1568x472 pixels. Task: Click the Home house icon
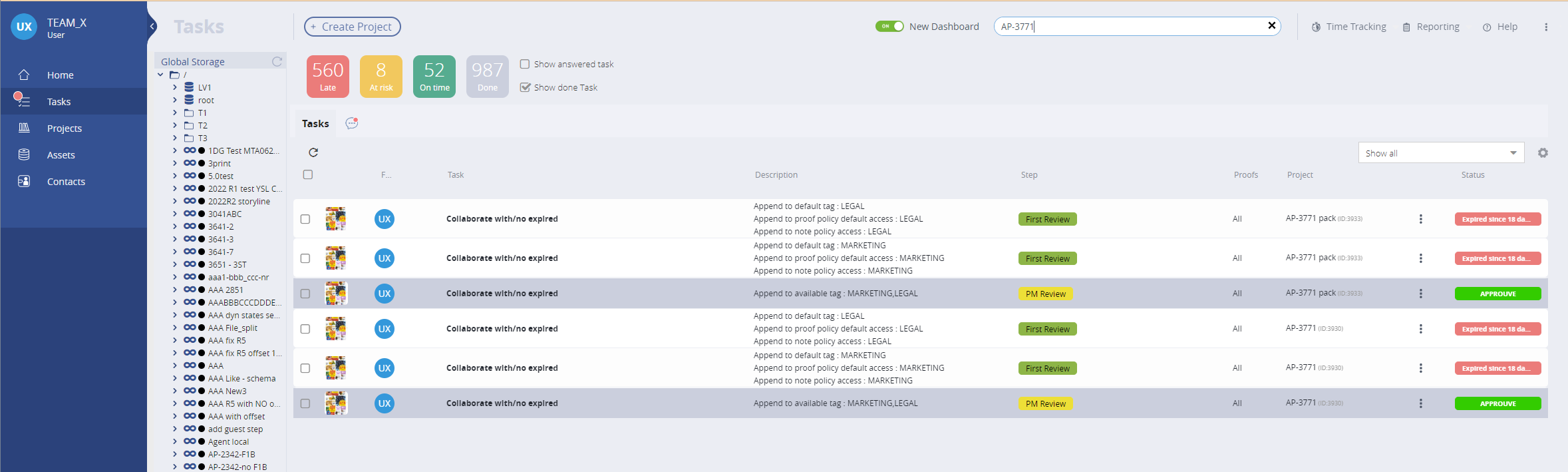tap(24, 75)
